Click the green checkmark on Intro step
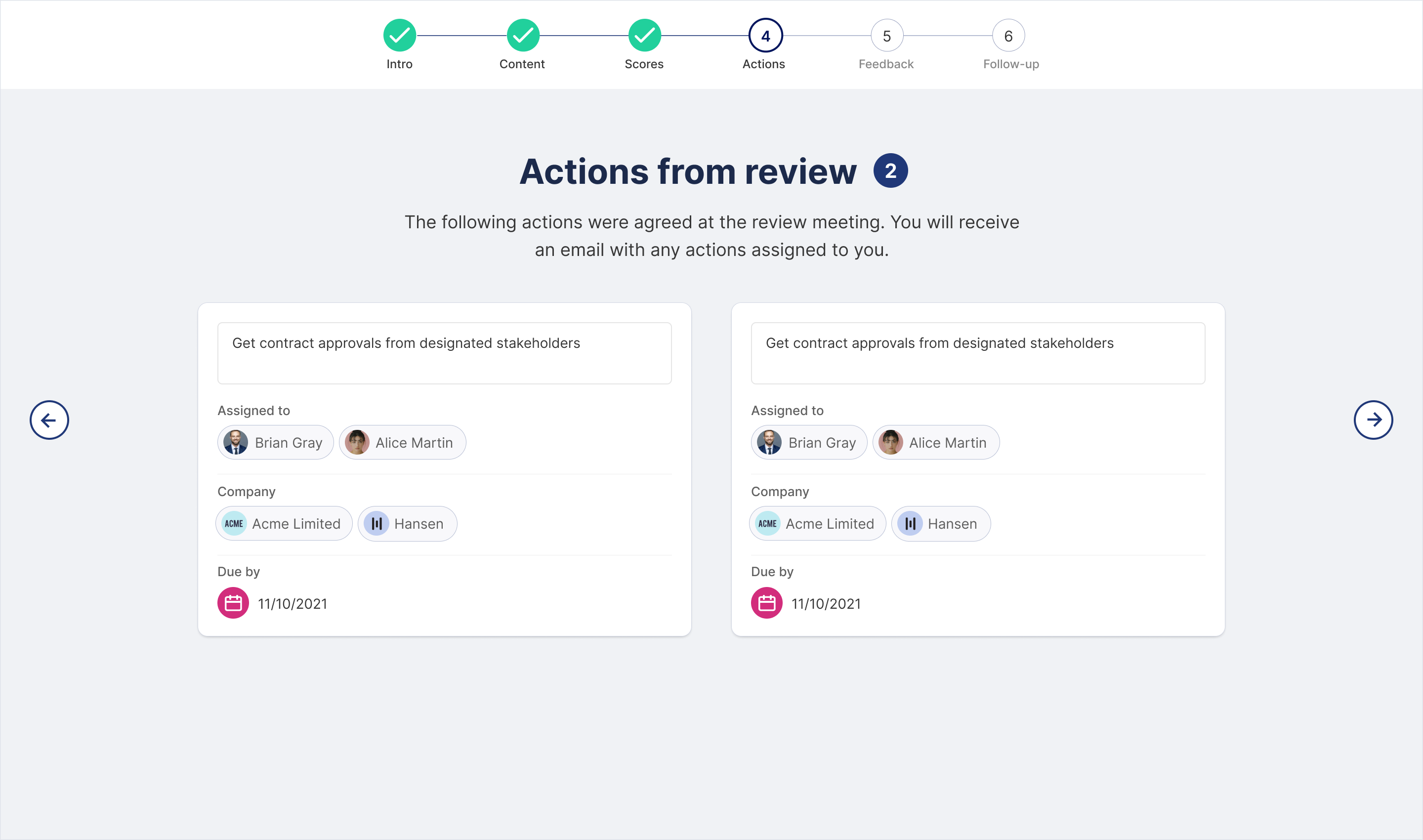The width and height of the screenshot is (1423, 840). point(399,35)
